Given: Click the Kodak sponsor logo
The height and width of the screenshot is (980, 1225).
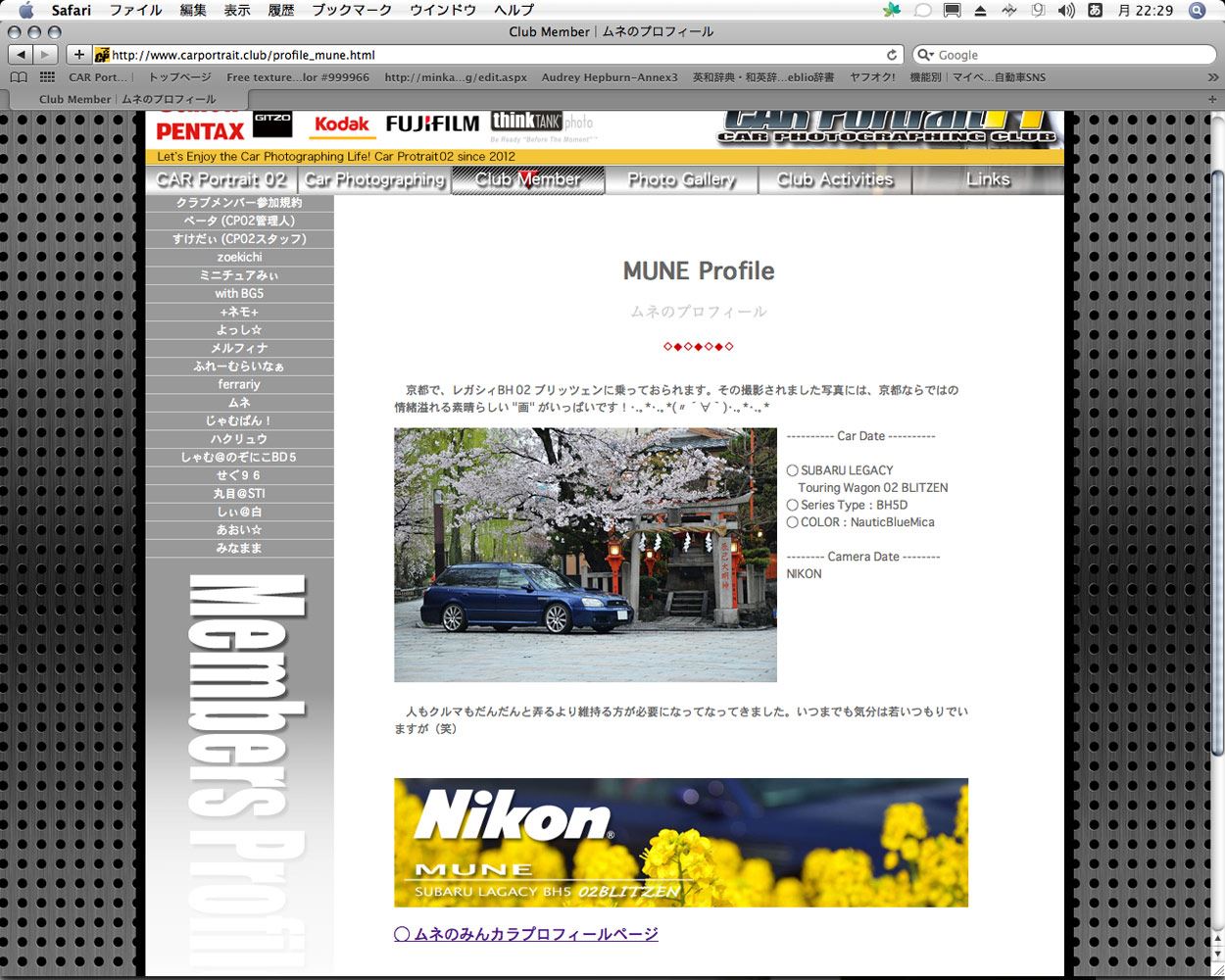Looking at the screenshot, I should pos(341,124).
